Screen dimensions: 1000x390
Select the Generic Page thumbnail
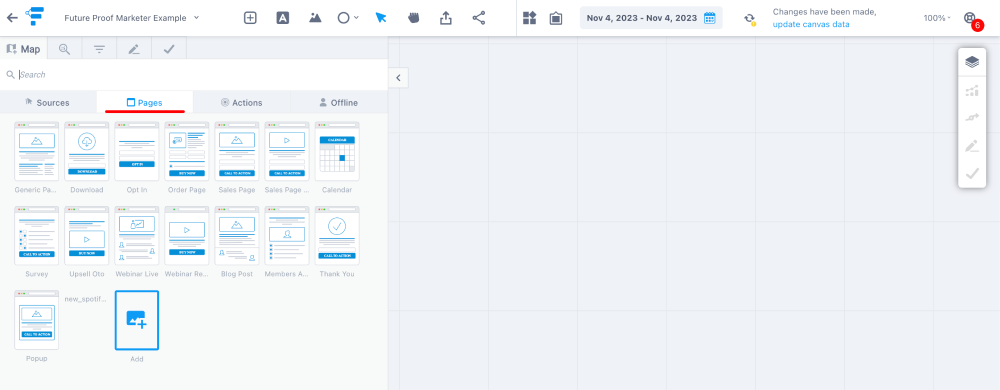click(x=36, y=152)
